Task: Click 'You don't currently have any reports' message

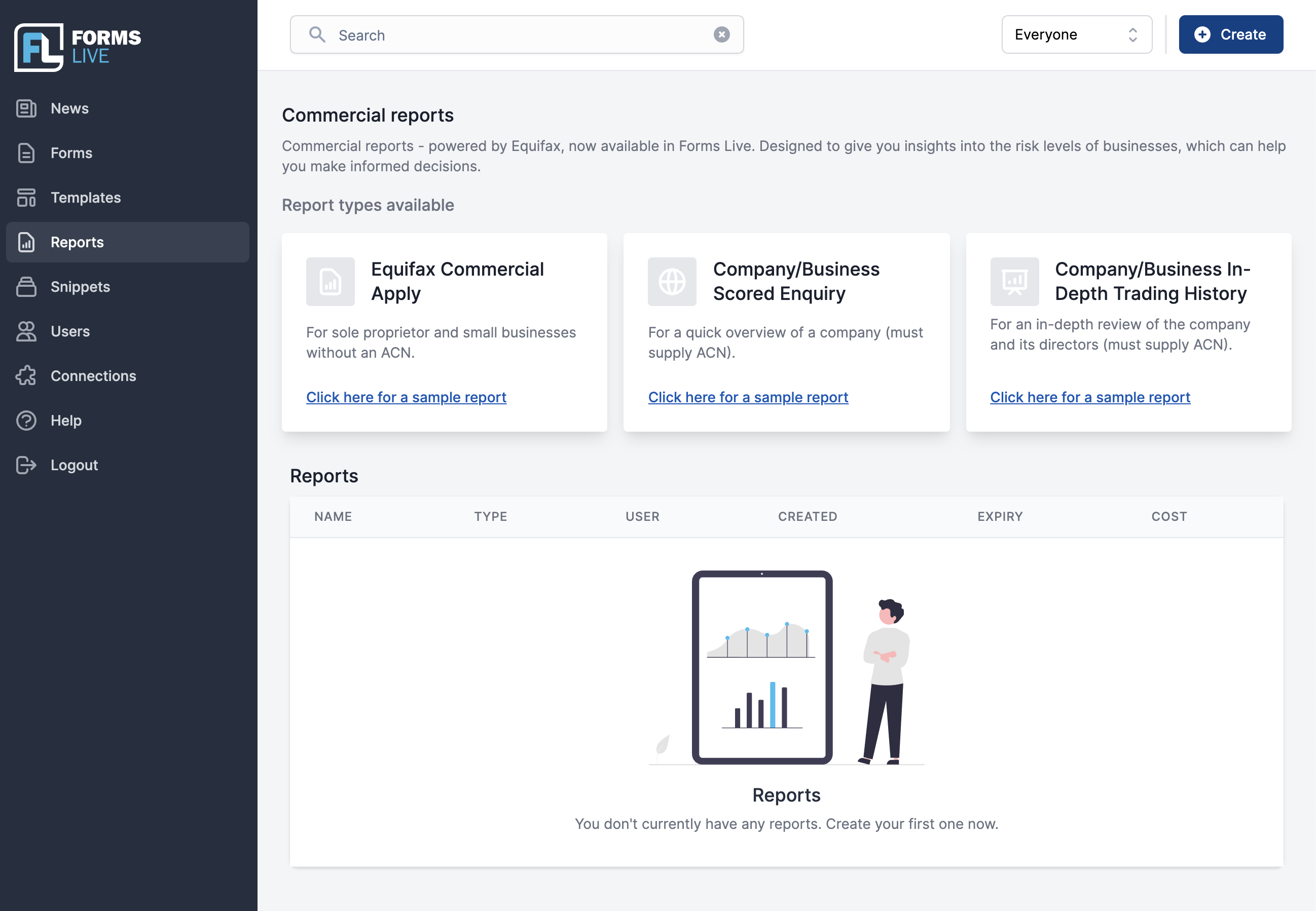Action: (x=786, y=824)
